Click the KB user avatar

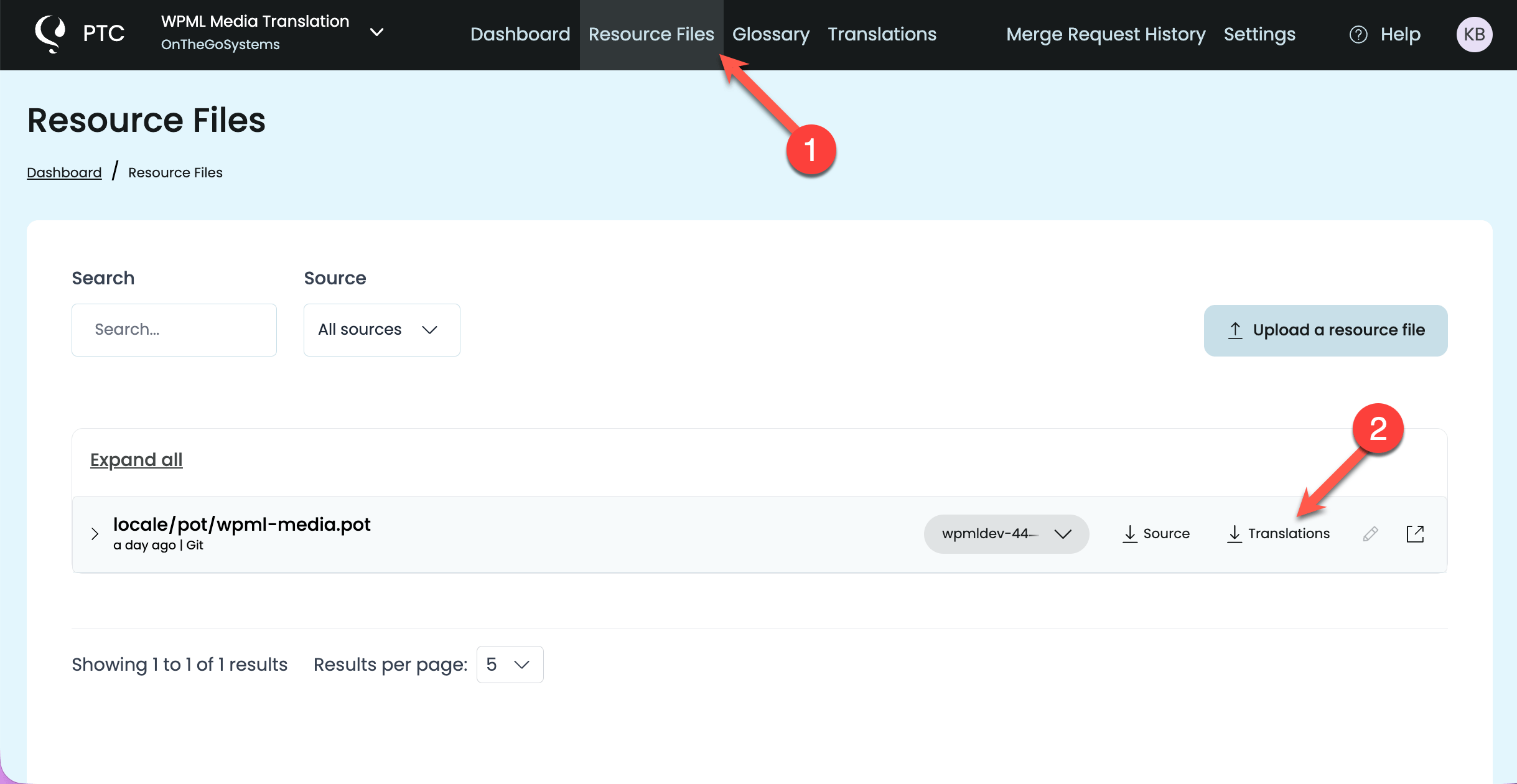point(1473,34)
